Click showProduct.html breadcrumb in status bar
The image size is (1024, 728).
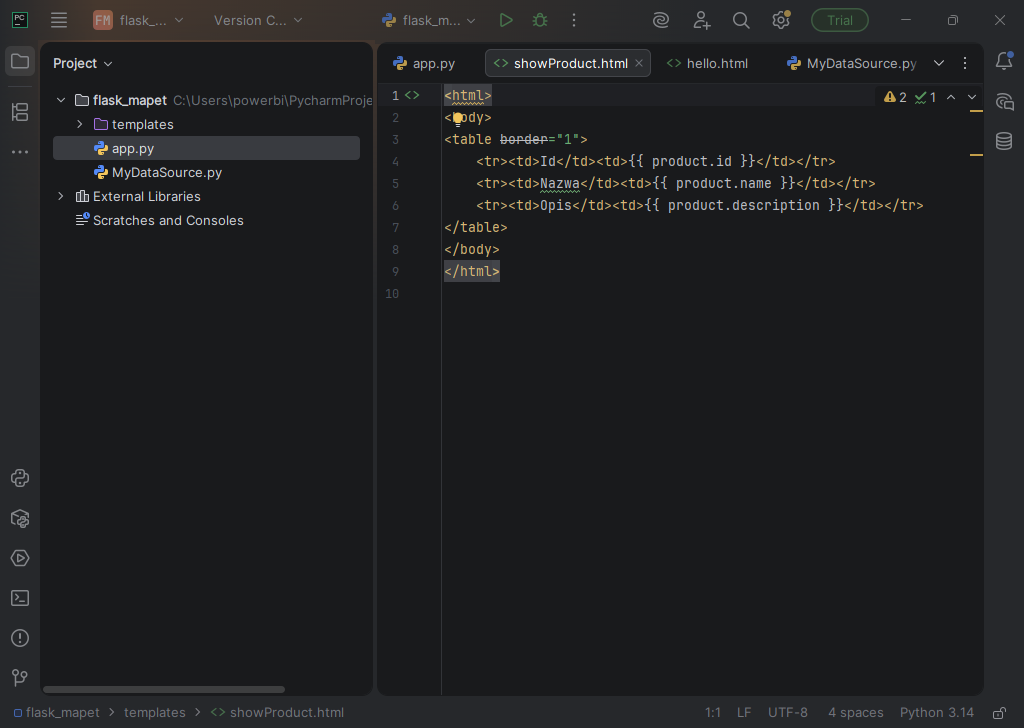(277, 712)
